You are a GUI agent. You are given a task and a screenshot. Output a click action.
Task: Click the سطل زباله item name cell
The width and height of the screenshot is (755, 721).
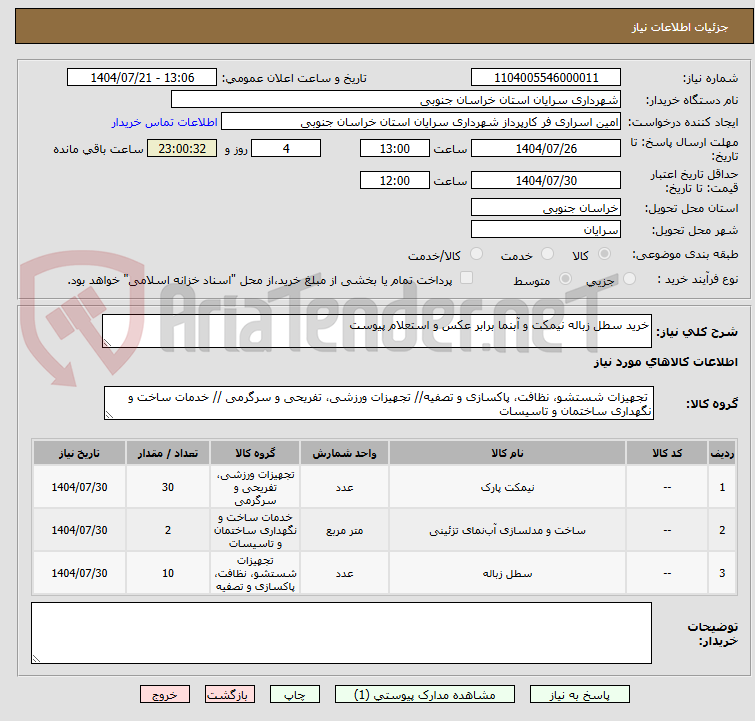click(x=507, y=573)
